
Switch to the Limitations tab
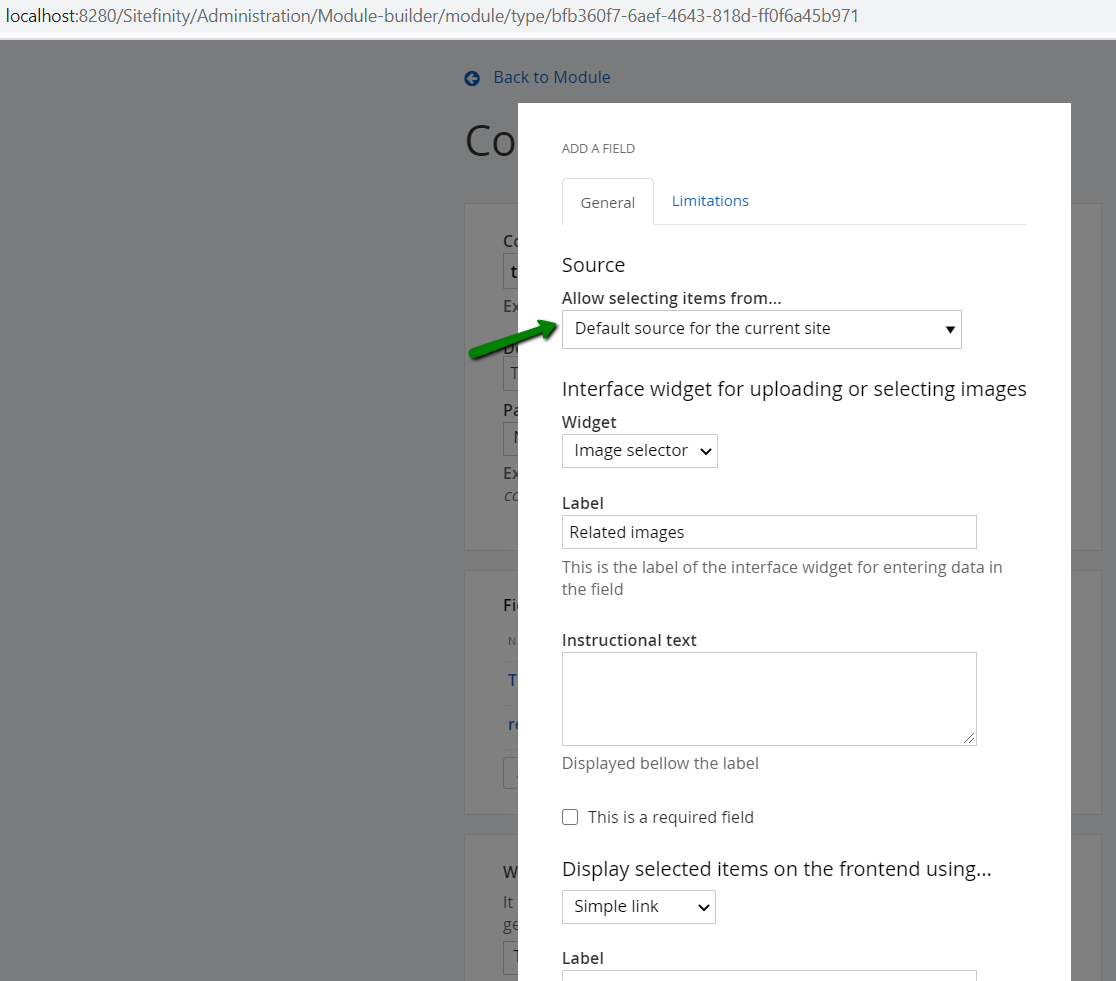tap(710, 201)
